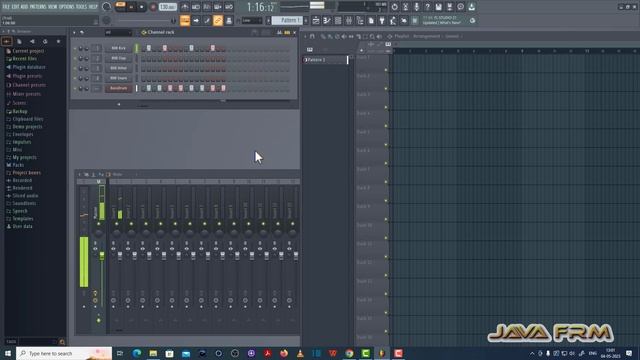Open the PATTERNS menu
The width and height of the screenshot is (640, 360).
point(38,7)
